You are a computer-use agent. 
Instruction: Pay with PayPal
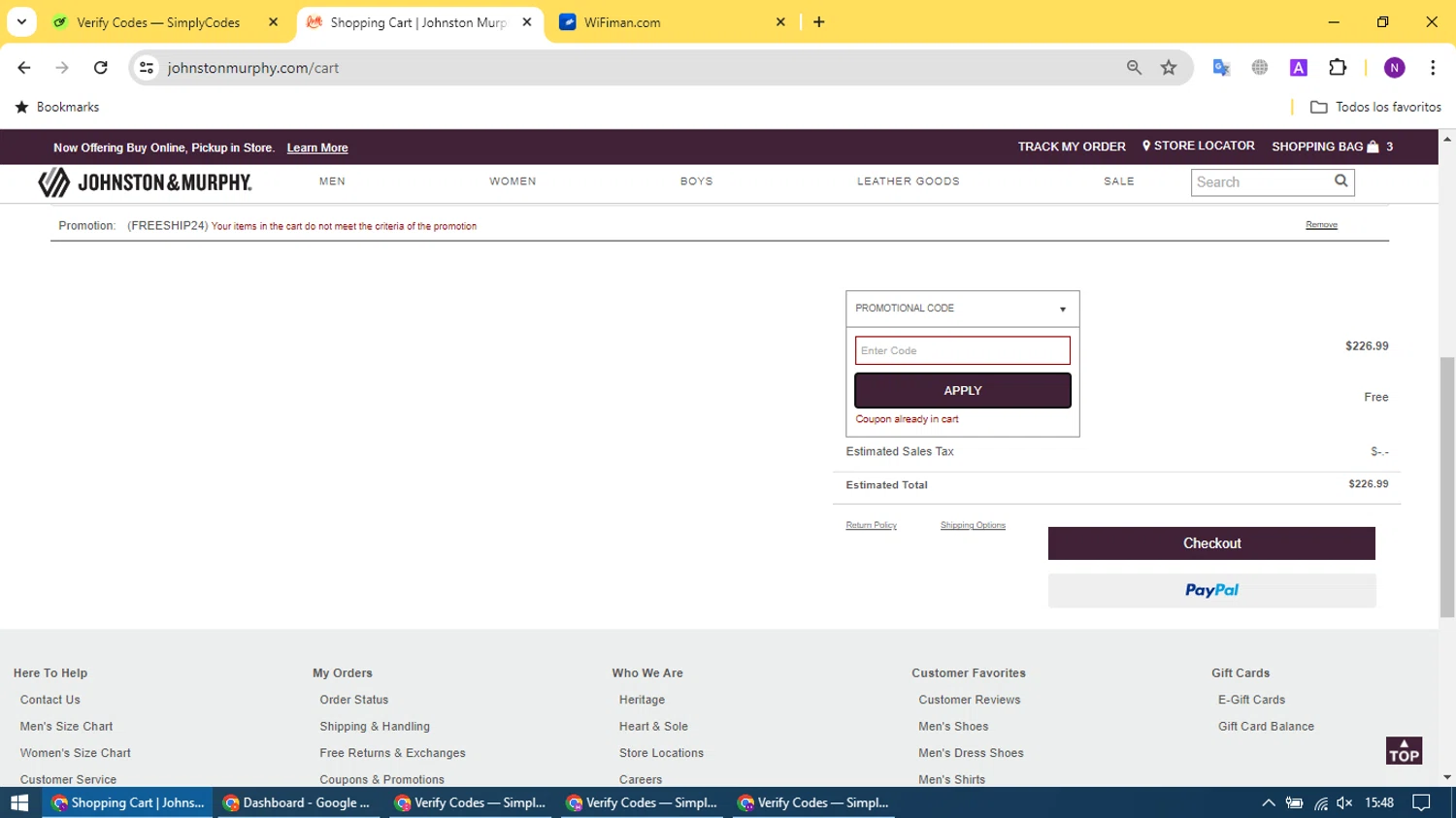pos(1211,591)
